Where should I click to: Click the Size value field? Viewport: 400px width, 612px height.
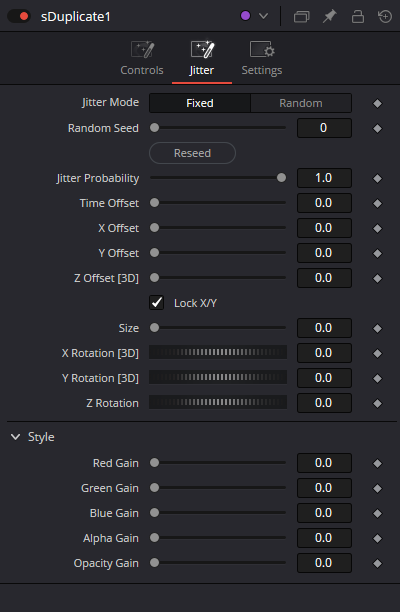pos(324,328)
